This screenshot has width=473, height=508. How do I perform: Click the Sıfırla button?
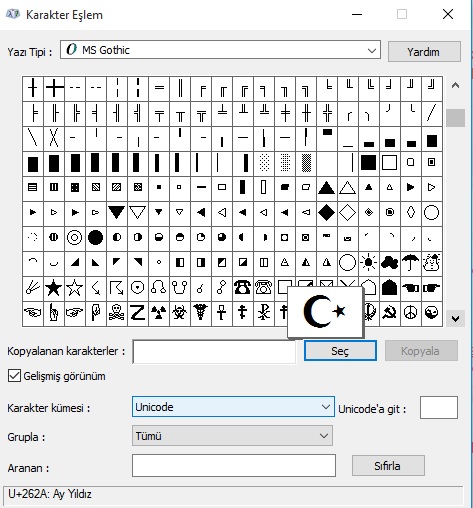tap(388, 466)
